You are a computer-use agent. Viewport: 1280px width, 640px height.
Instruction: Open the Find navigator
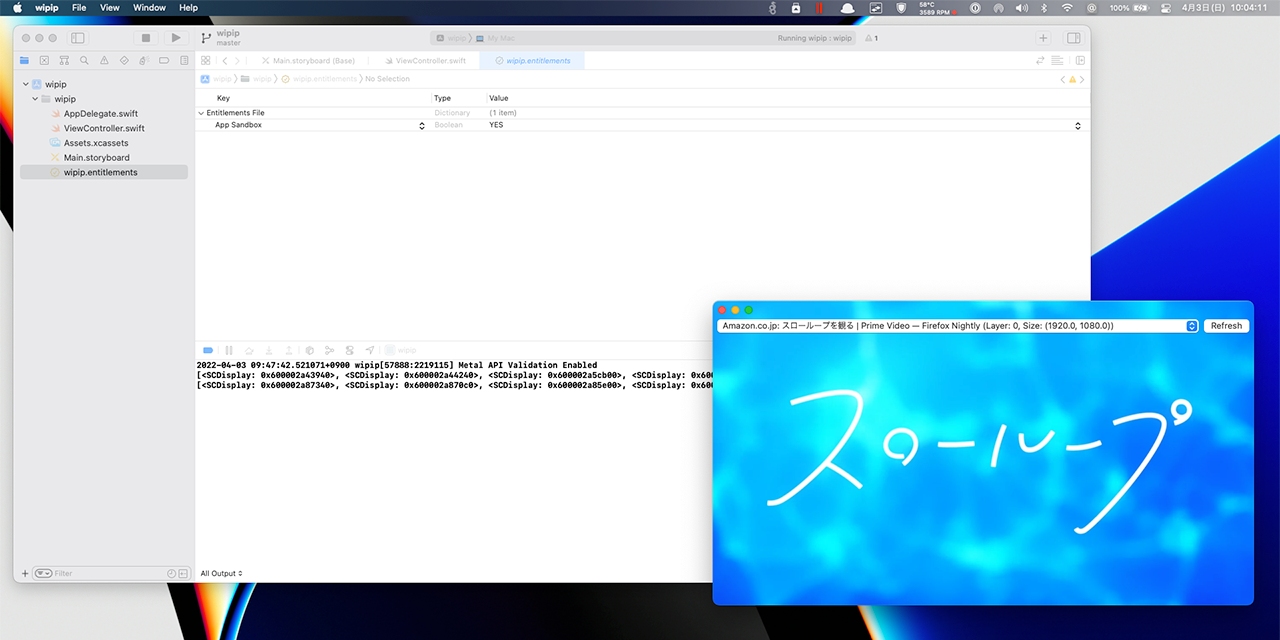tap(84, 60)
